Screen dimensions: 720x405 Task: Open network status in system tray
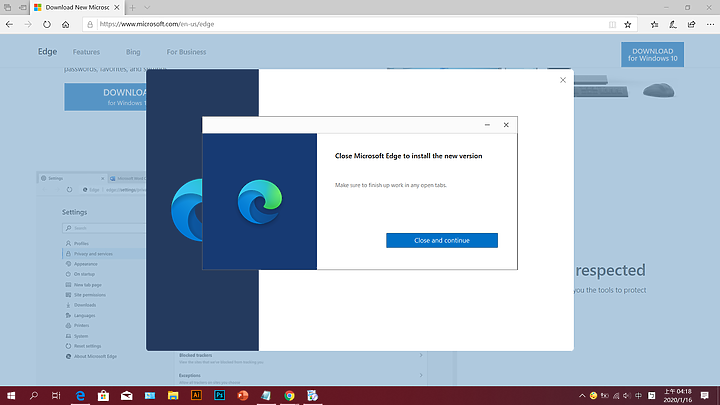click(x=616, y=395)
